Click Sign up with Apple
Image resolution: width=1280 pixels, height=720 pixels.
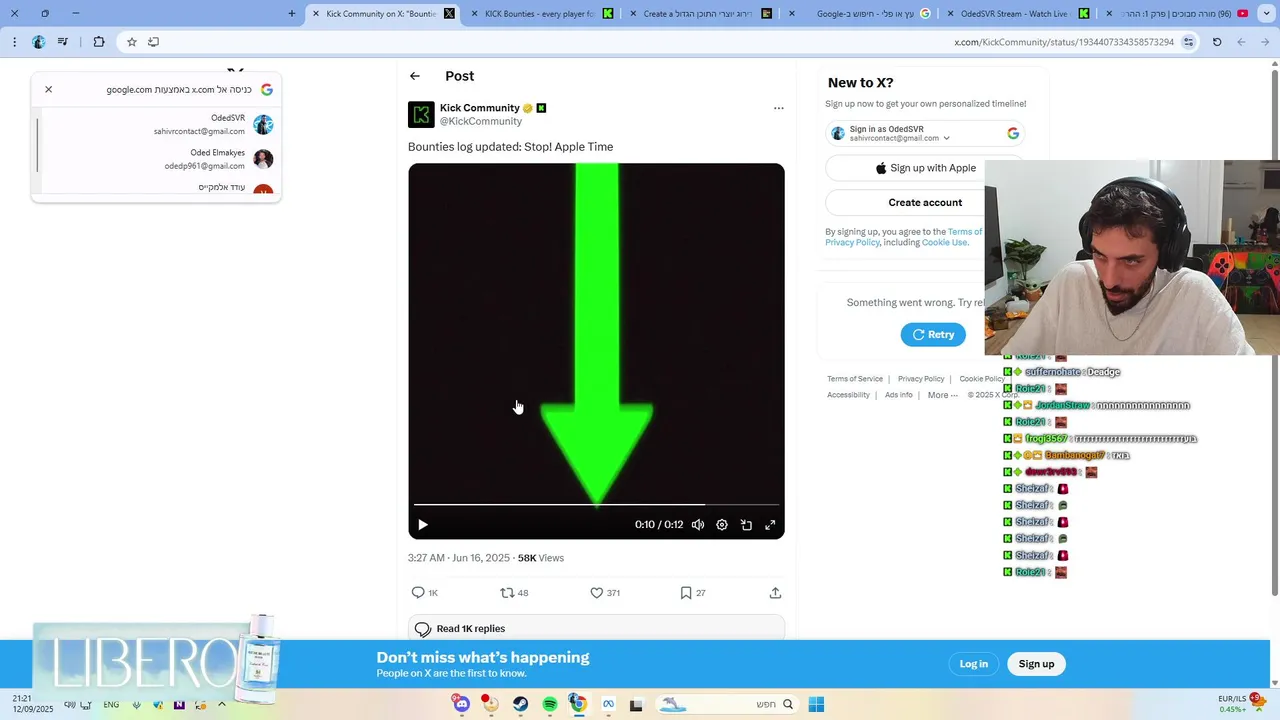click(925, 168)
